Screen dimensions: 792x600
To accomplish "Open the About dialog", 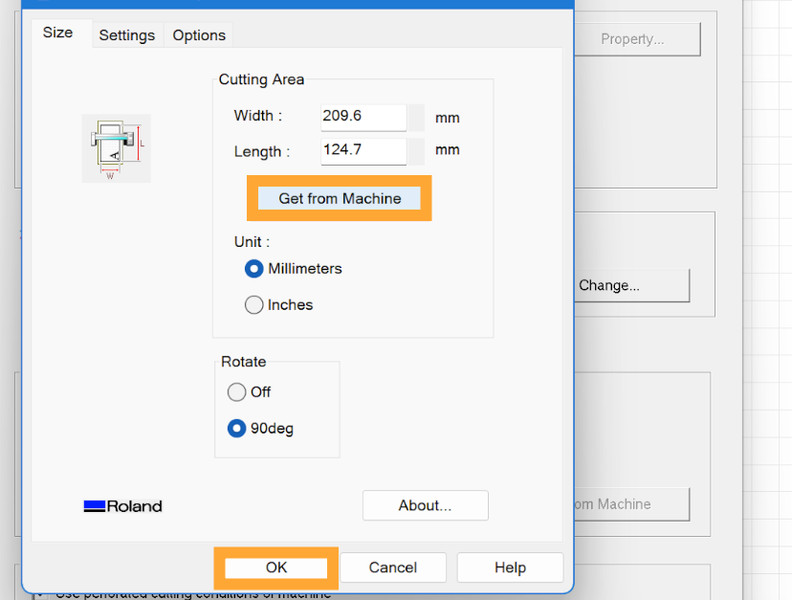I will [x=425, y=505].
